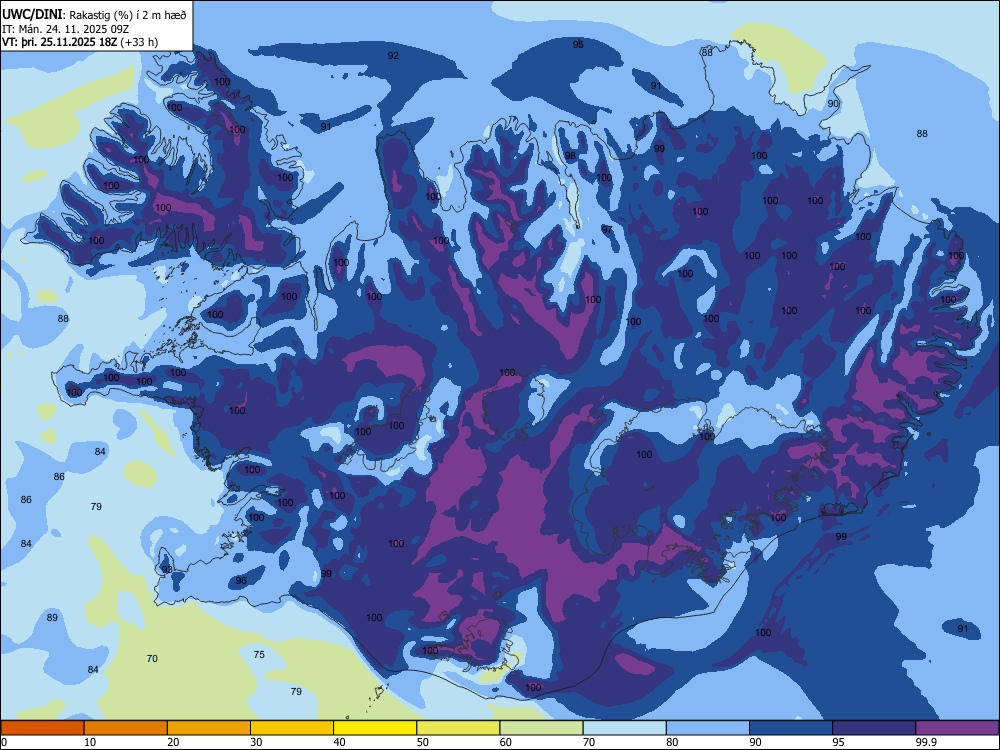Viewport: 1000px width, 750px height.
Task: Click the amber 20–30 legend swatch
Action: [x=209, y=728]
